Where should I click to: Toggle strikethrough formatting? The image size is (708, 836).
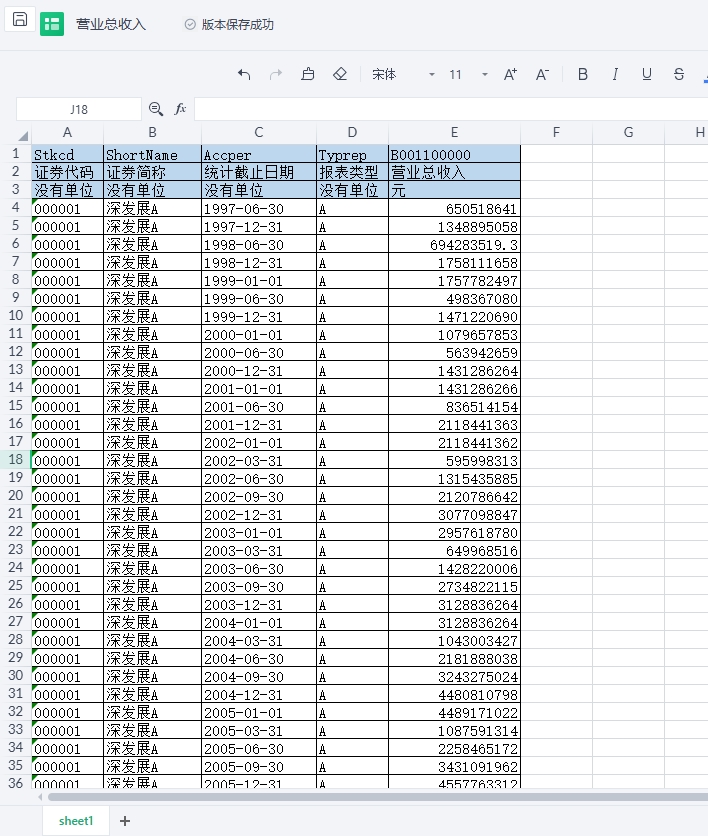coord(679,74)
